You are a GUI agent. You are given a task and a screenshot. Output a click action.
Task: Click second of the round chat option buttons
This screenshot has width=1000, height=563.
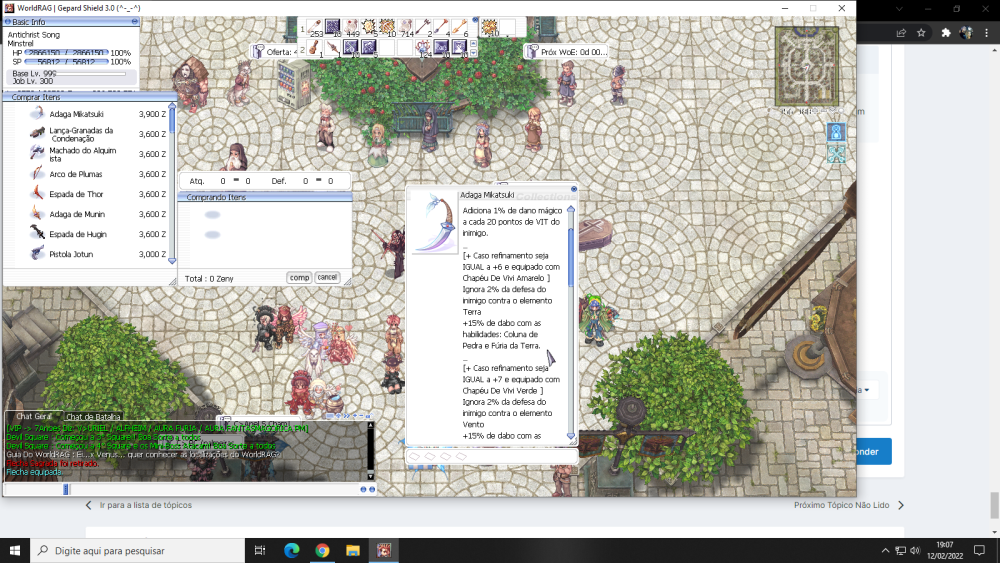click(x=372, y=489)
